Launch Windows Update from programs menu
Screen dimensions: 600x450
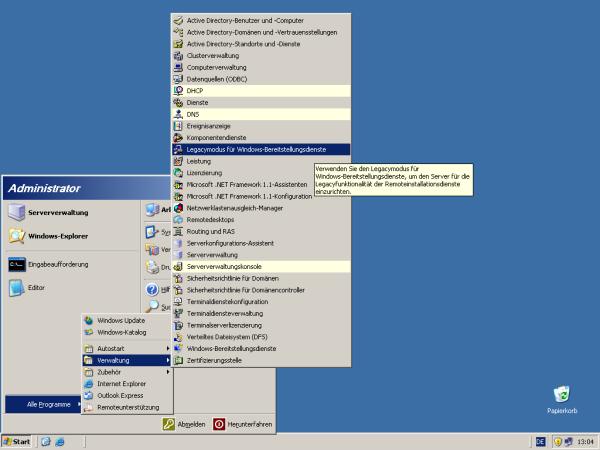[127, 321]
